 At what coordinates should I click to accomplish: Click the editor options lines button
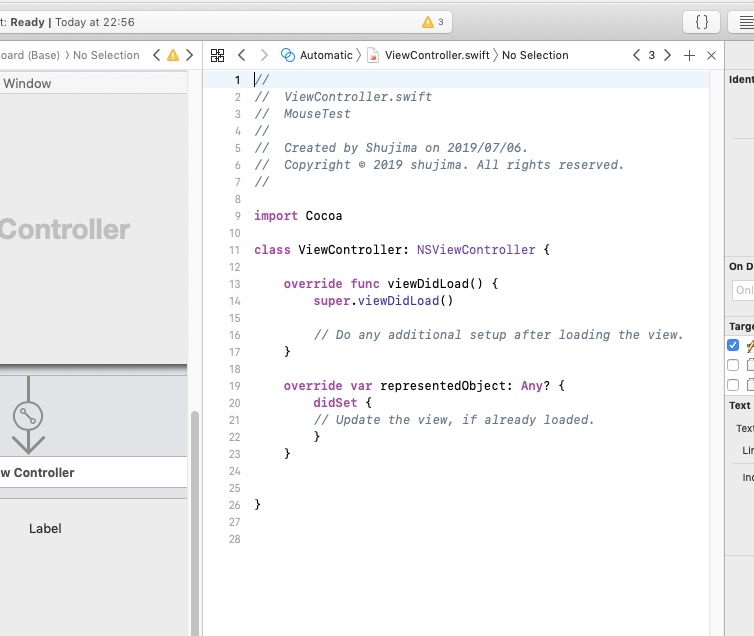click(744, 22)
